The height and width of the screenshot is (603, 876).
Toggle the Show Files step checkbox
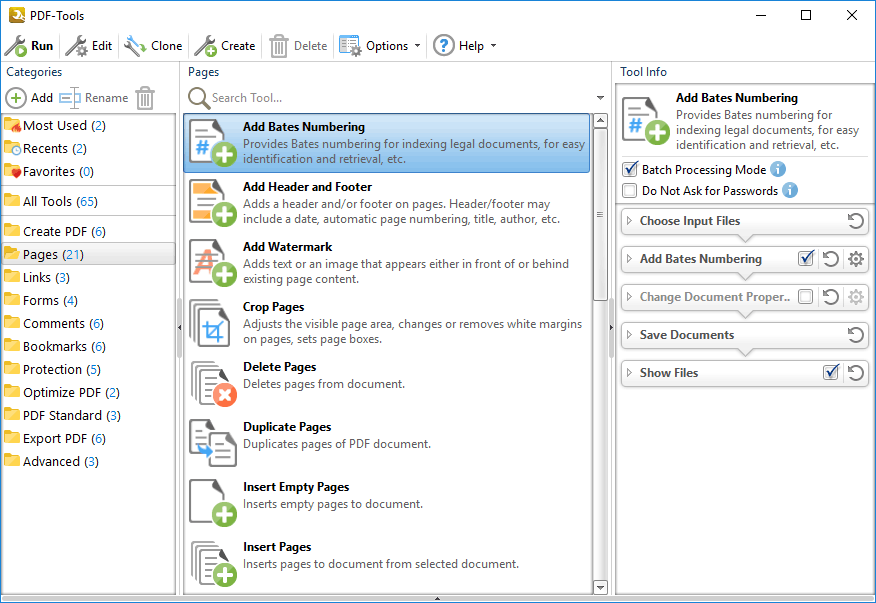(x=831, y=372)
